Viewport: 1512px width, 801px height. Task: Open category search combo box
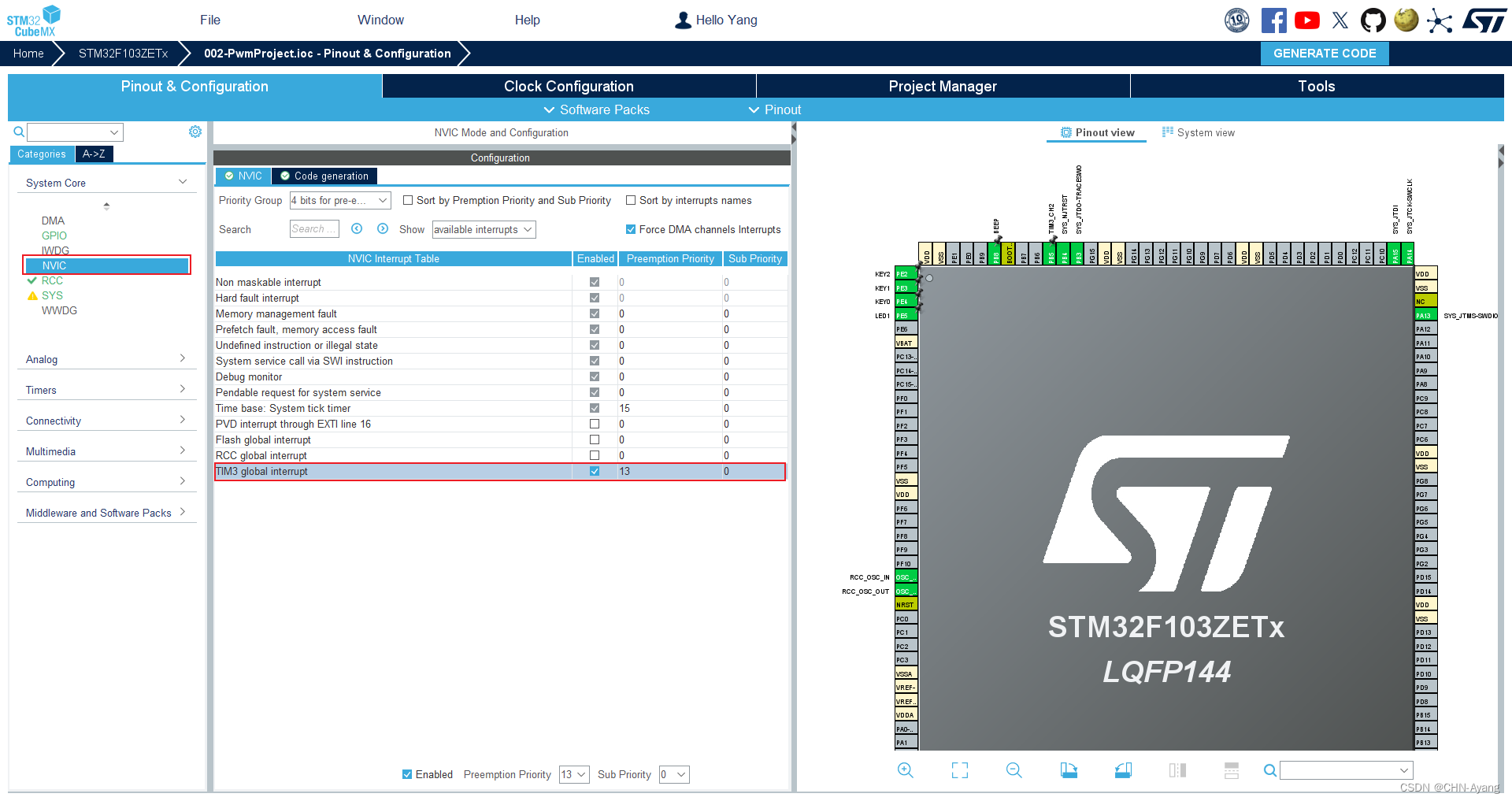[75, 132]
